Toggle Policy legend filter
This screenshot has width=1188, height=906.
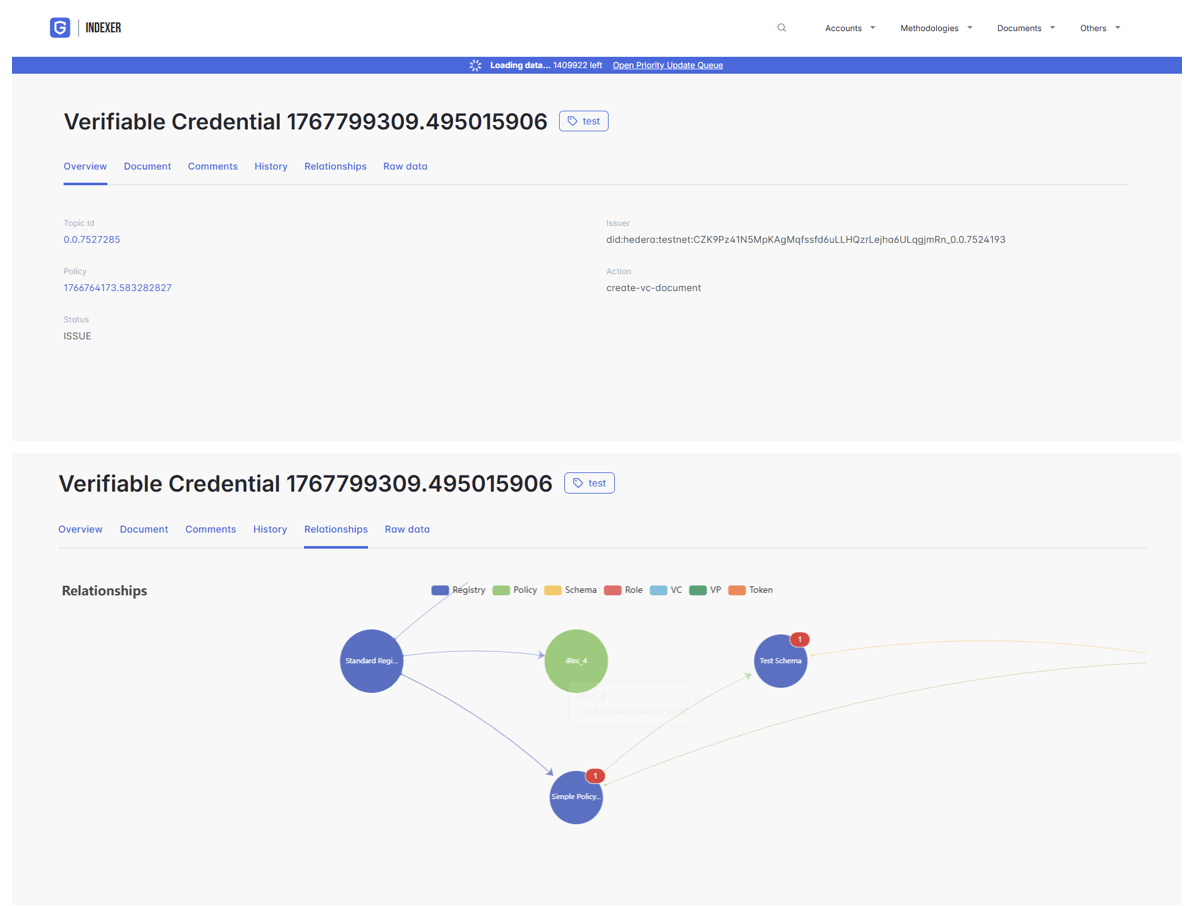(515, 590)
